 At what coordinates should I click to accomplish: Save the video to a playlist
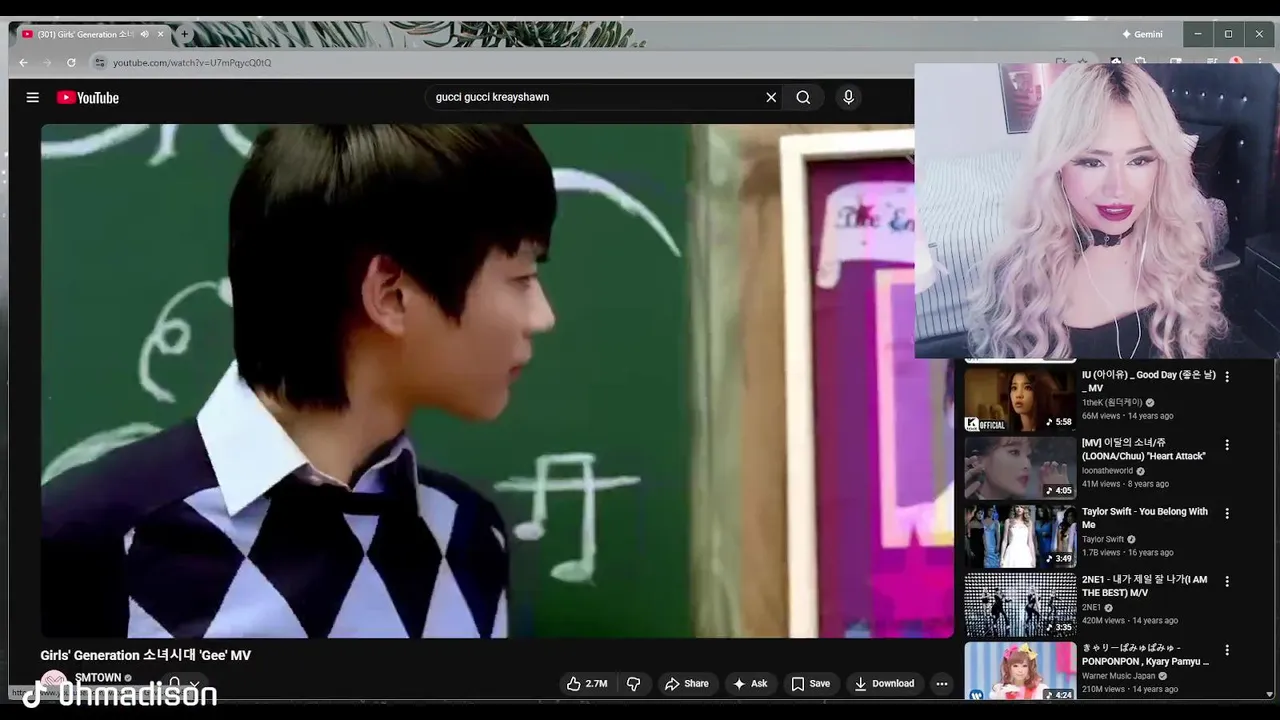tap(811, 684)
